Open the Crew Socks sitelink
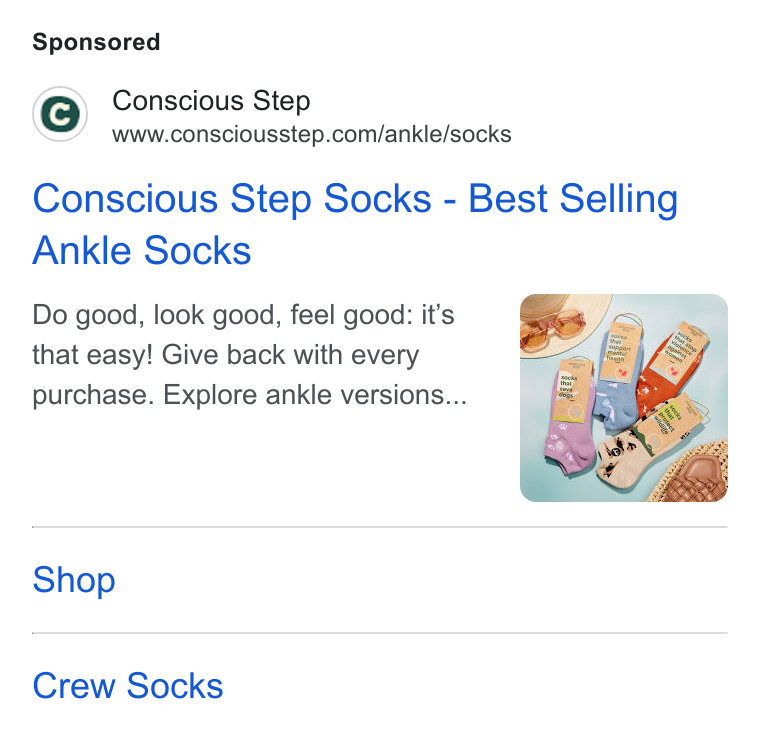Screen dimensions: 760x738 (x=128, y=686)
